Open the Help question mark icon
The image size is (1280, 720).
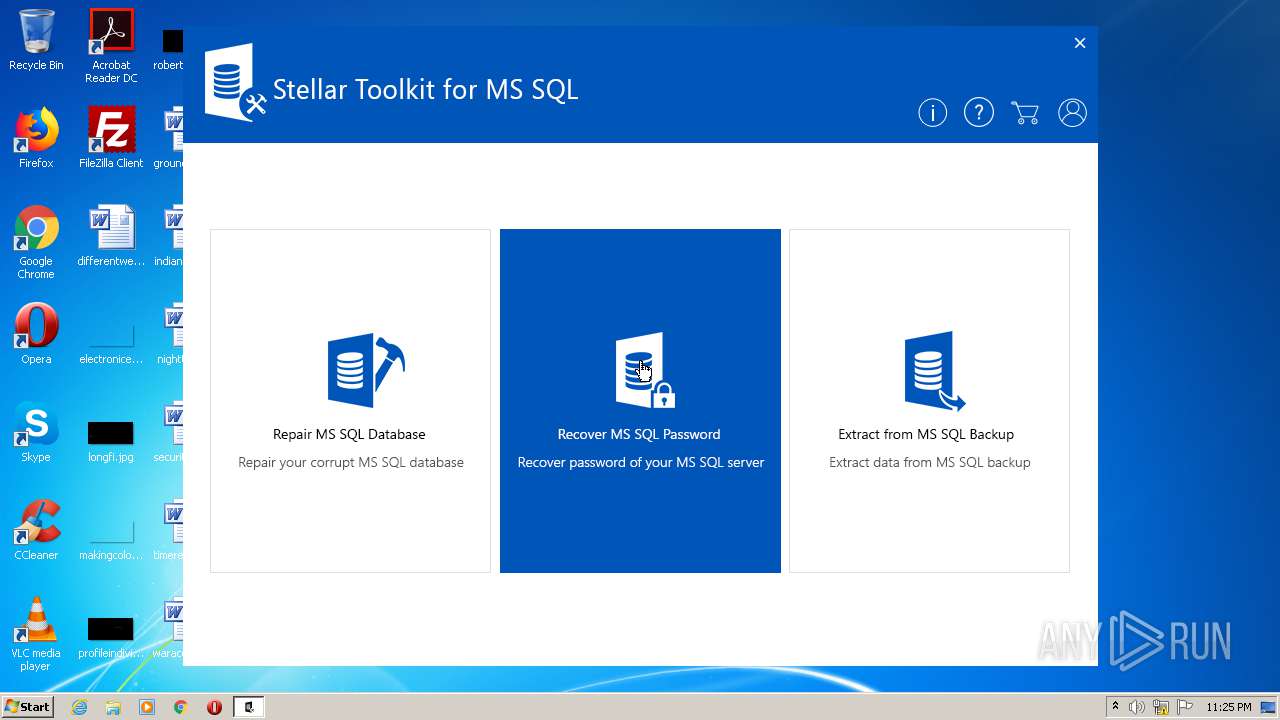(978, 113)
